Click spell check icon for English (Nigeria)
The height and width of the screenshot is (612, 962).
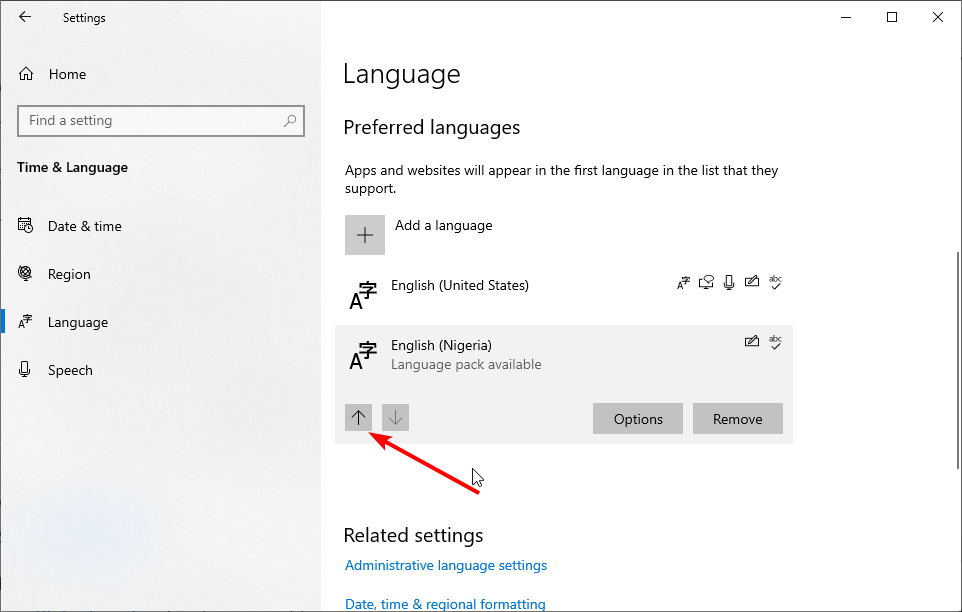[775, 342]
